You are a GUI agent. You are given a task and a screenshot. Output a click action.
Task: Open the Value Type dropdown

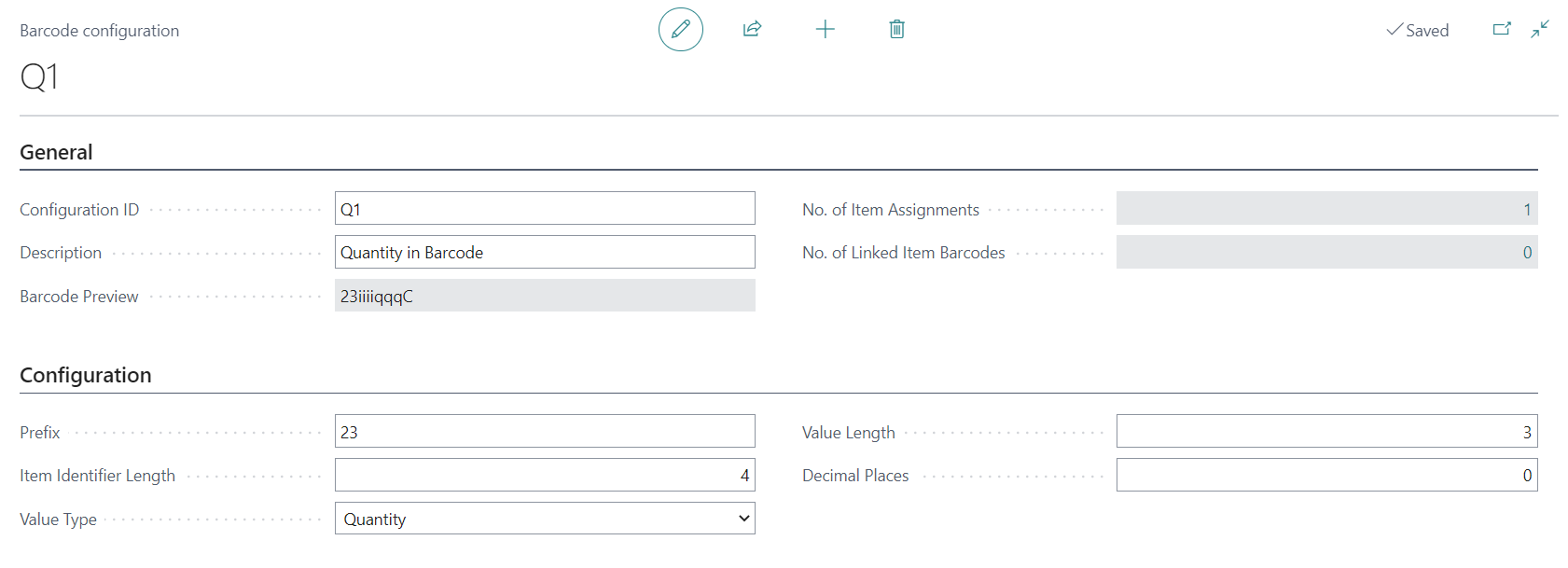click(545, 519)
